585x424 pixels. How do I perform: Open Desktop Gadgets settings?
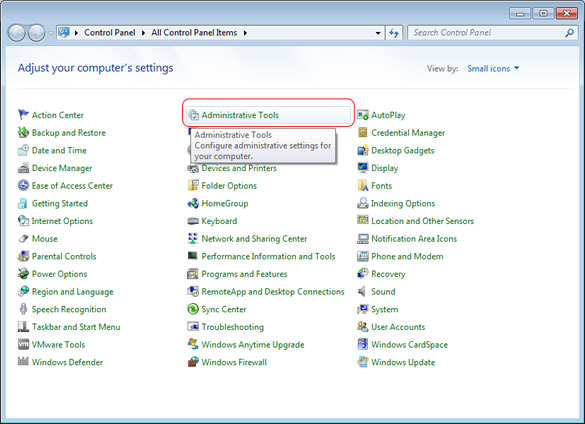point(403,150)
